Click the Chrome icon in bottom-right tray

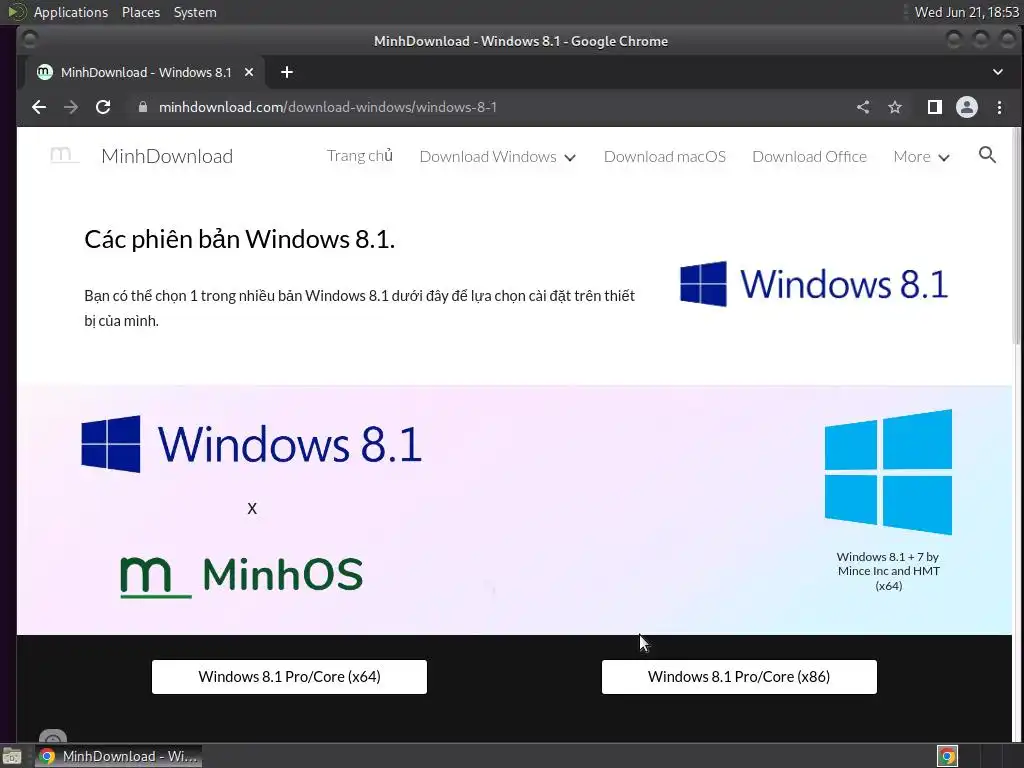[948, 756]
